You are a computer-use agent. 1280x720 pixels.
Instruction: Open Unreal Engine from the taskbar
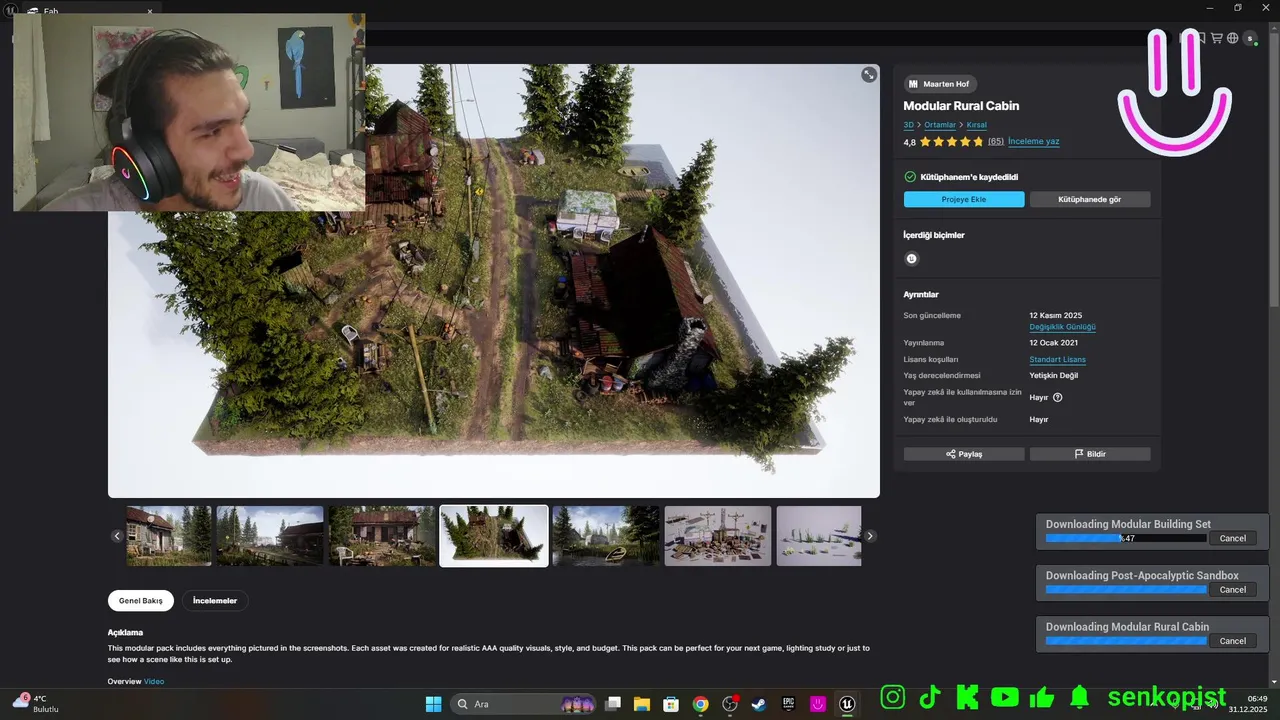[848, 704]
